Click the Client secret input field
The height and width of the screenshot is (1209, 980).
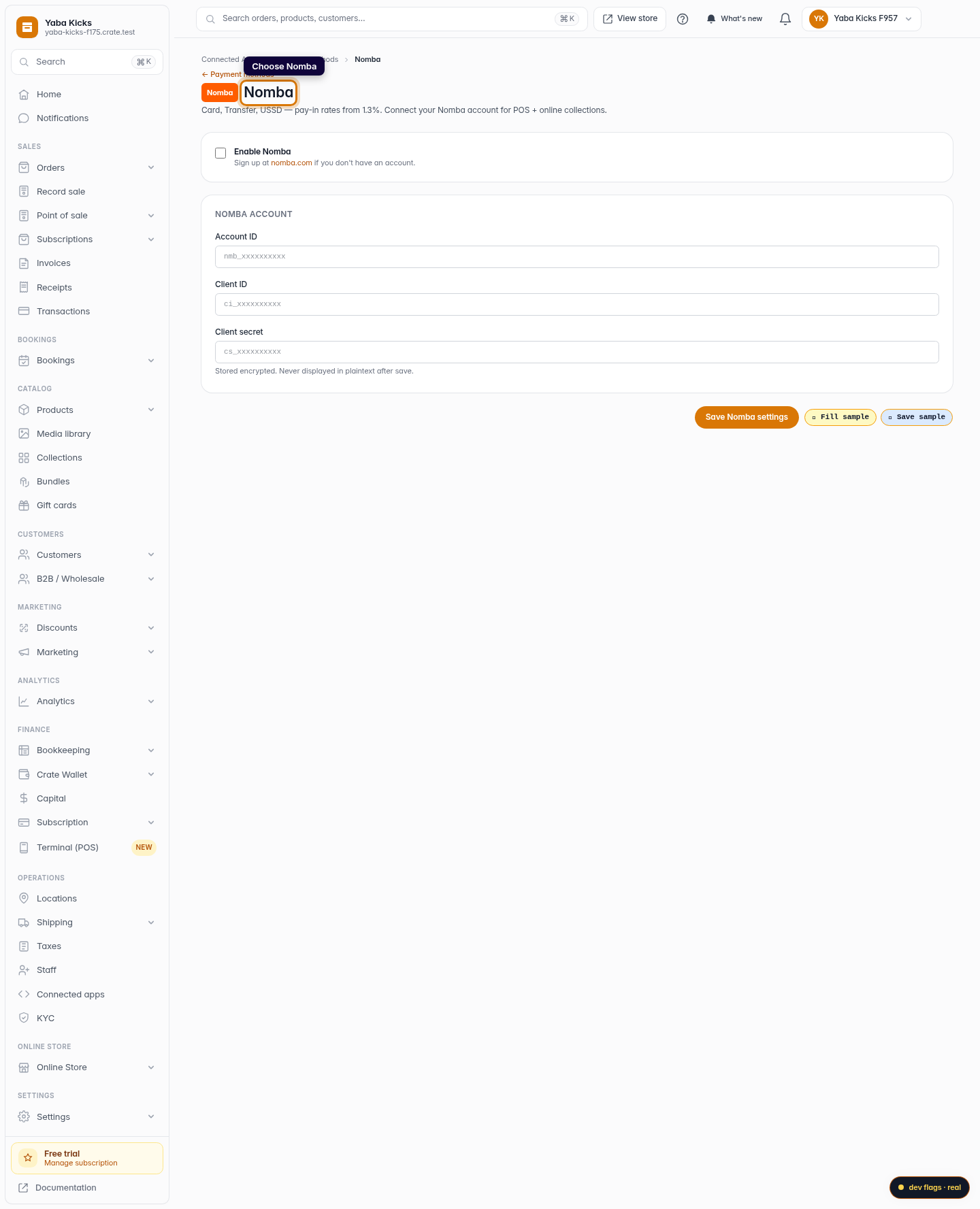click(577, 352)
